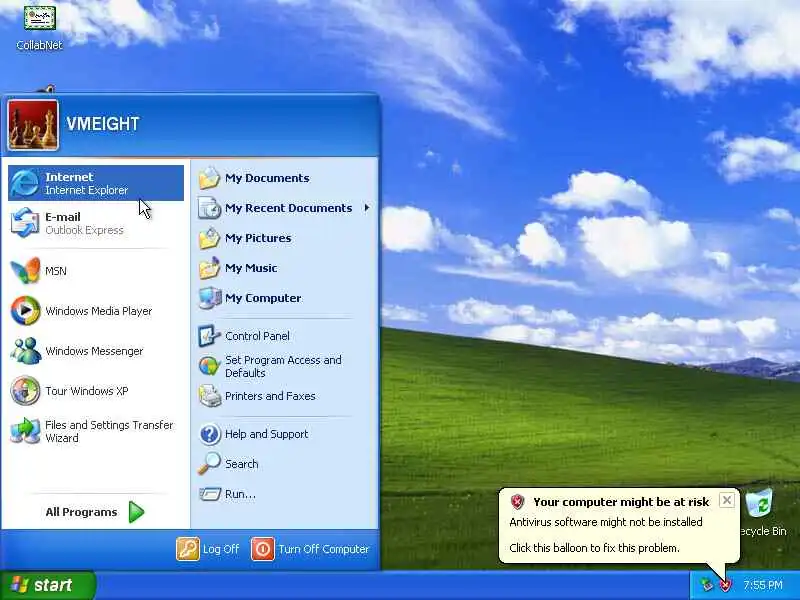
Task: Click the MSN butterfly icon
Action: pos(25,270)
